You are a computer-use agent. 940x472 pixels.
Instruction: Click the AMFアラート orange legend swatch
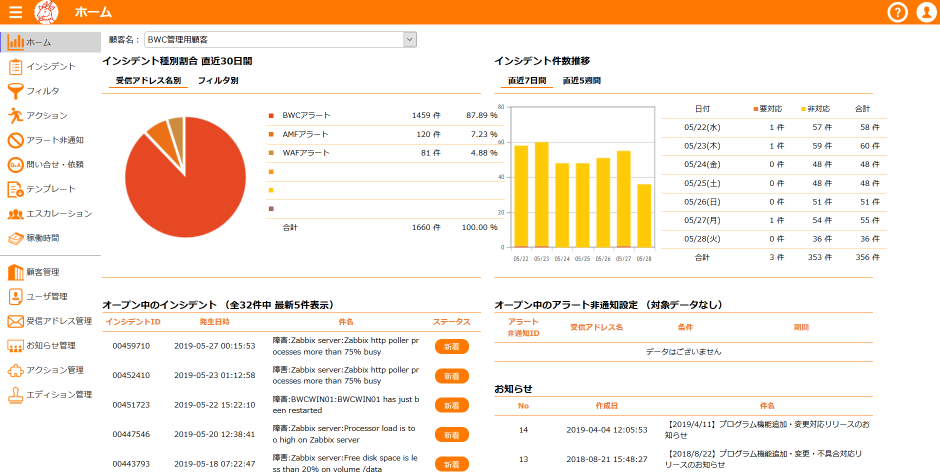271,134
